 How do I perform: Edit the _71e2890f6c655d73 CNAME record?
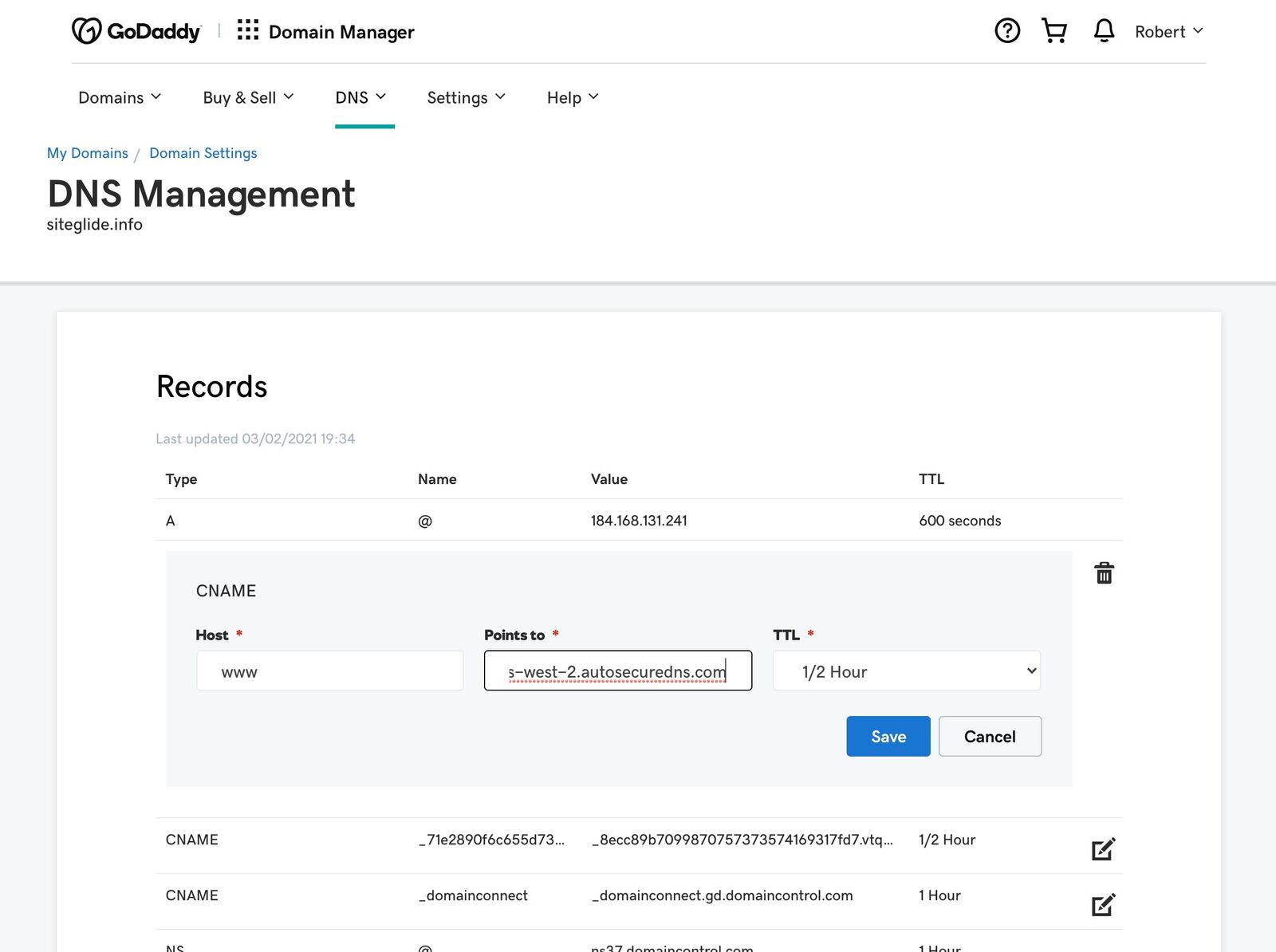click(1103, 849)
